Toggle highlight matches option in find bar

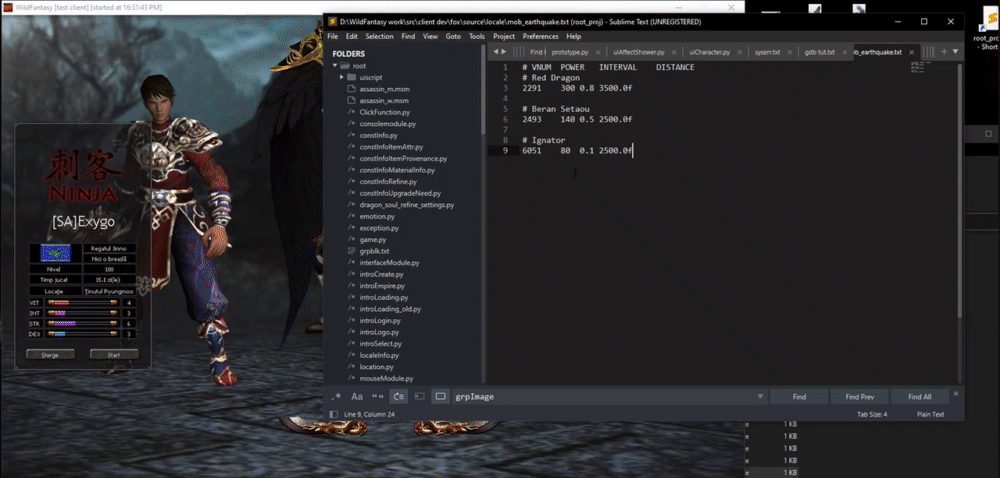point(440,396)
